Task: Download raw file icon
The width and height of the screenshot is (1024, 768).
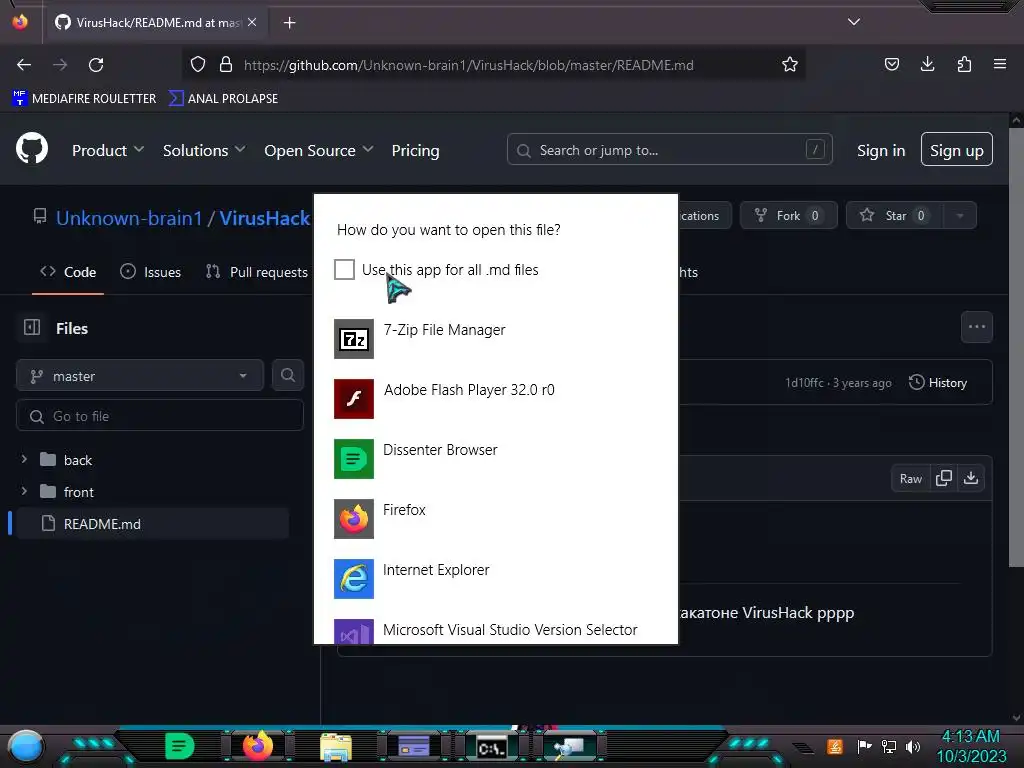Action: (x=971, y=478)
